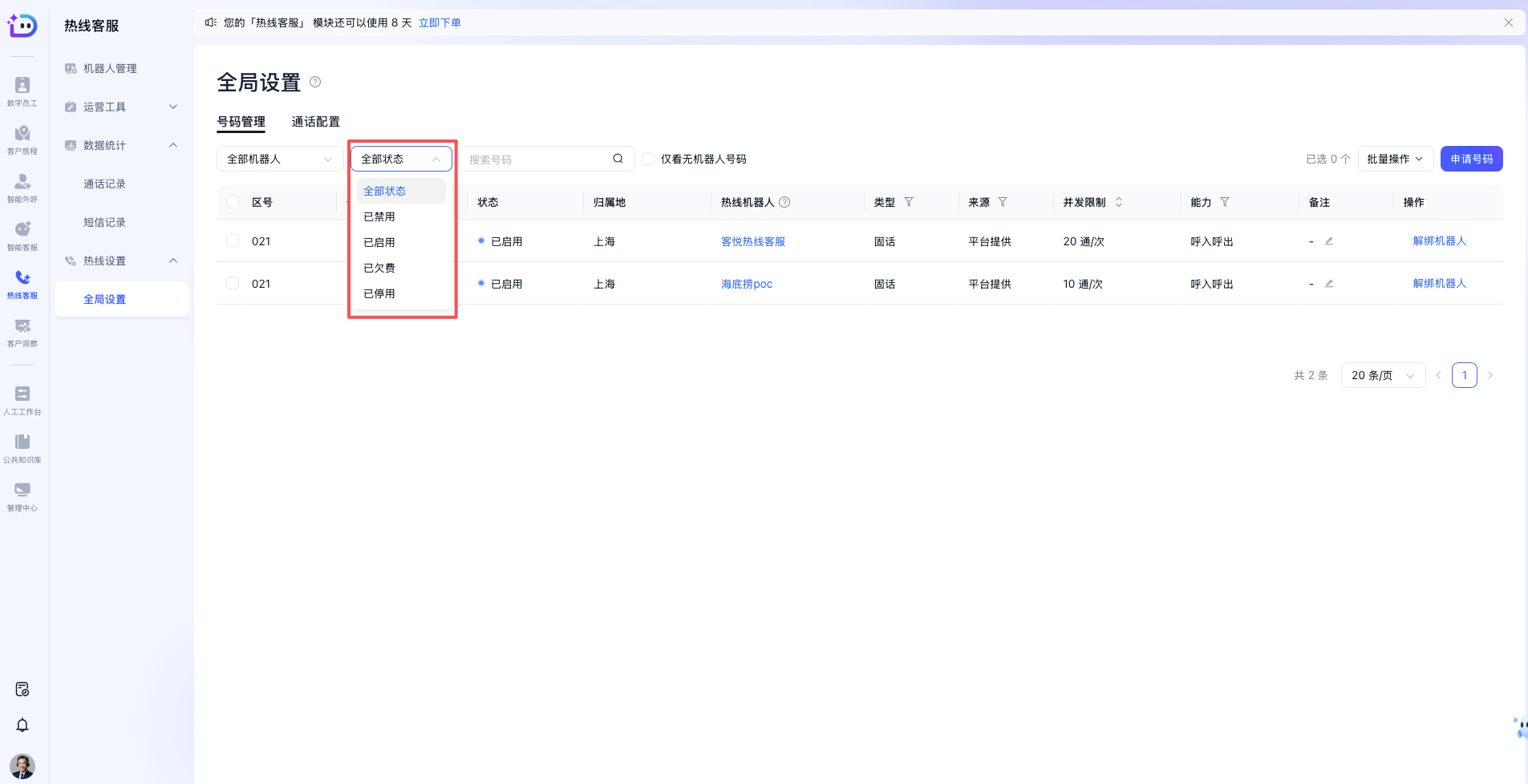Viewport: 1528px width, 784px height.
Task: Click the search magnifier icon
Action: click(x=618, y=159)
